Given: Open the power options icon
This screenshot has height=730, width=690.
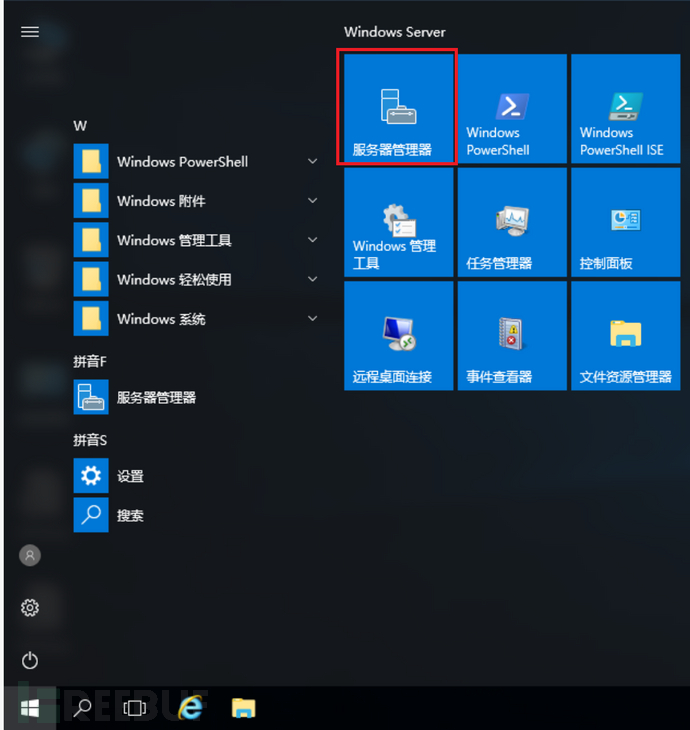Looking at the screenshot, I should click(30, 660).
